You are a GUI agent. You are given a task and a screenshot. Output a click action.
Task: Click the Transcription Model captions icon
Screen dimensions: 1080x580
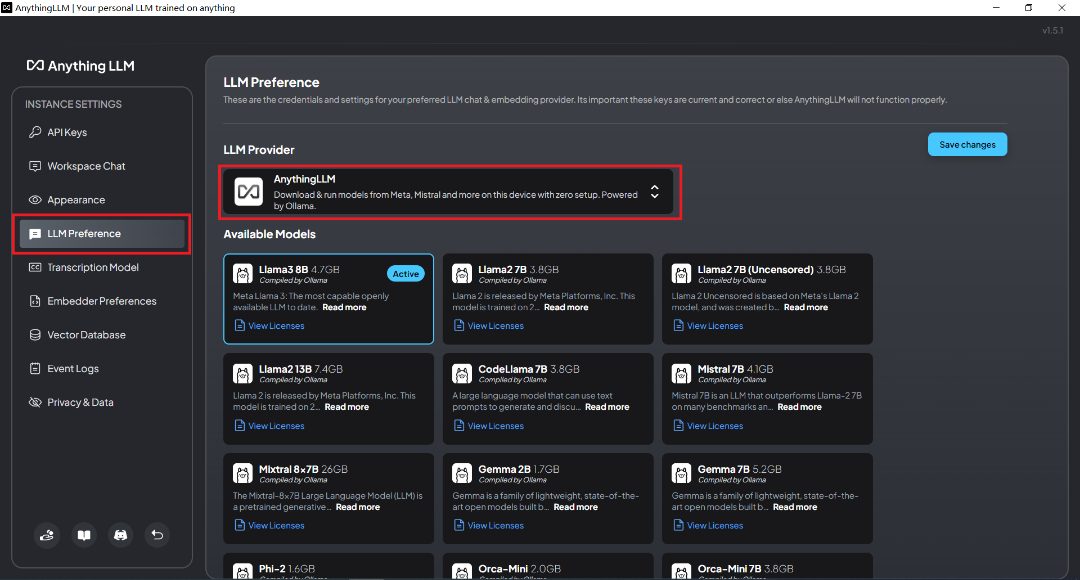pos(35,267)
